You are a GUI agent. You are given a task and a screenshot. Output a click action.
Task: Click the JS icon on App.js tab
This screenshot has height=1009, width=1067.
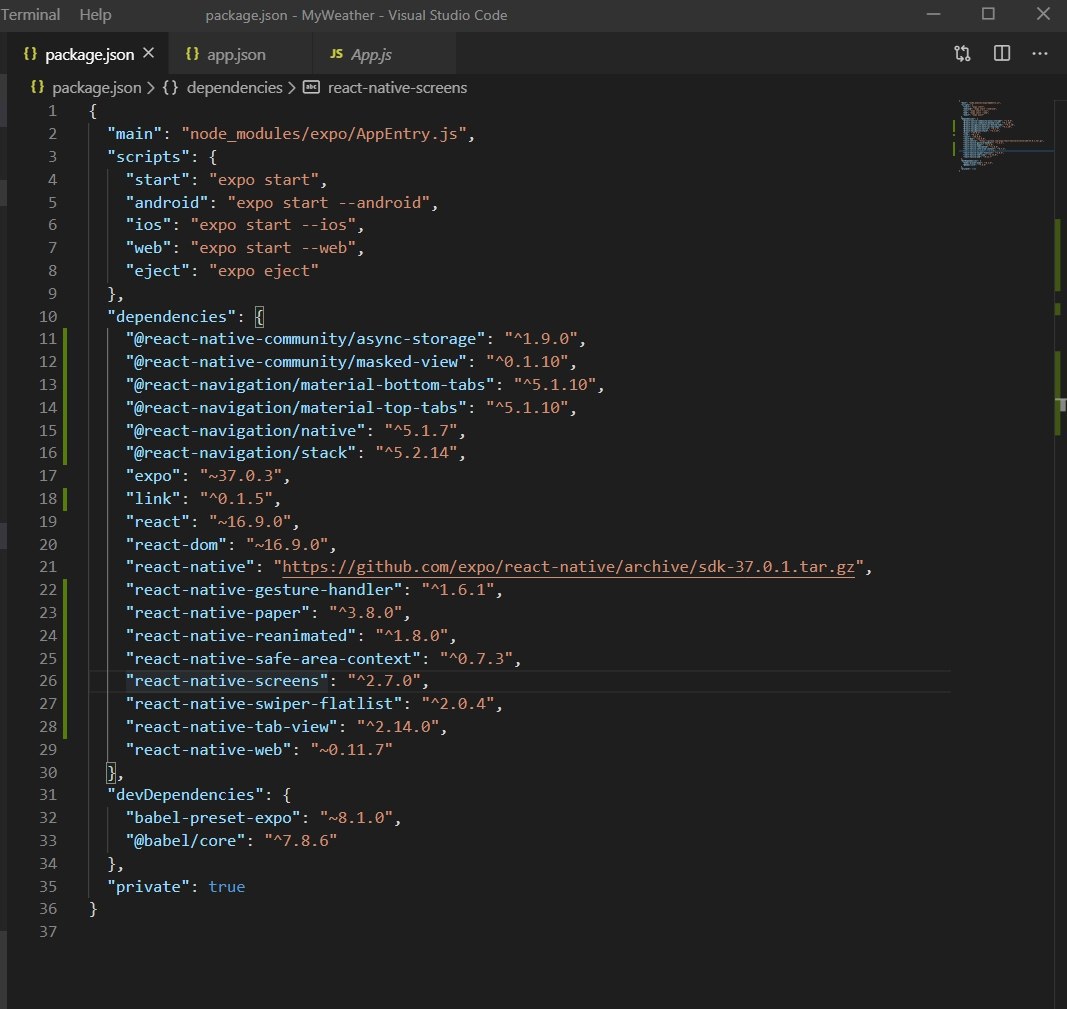[336, 54]
